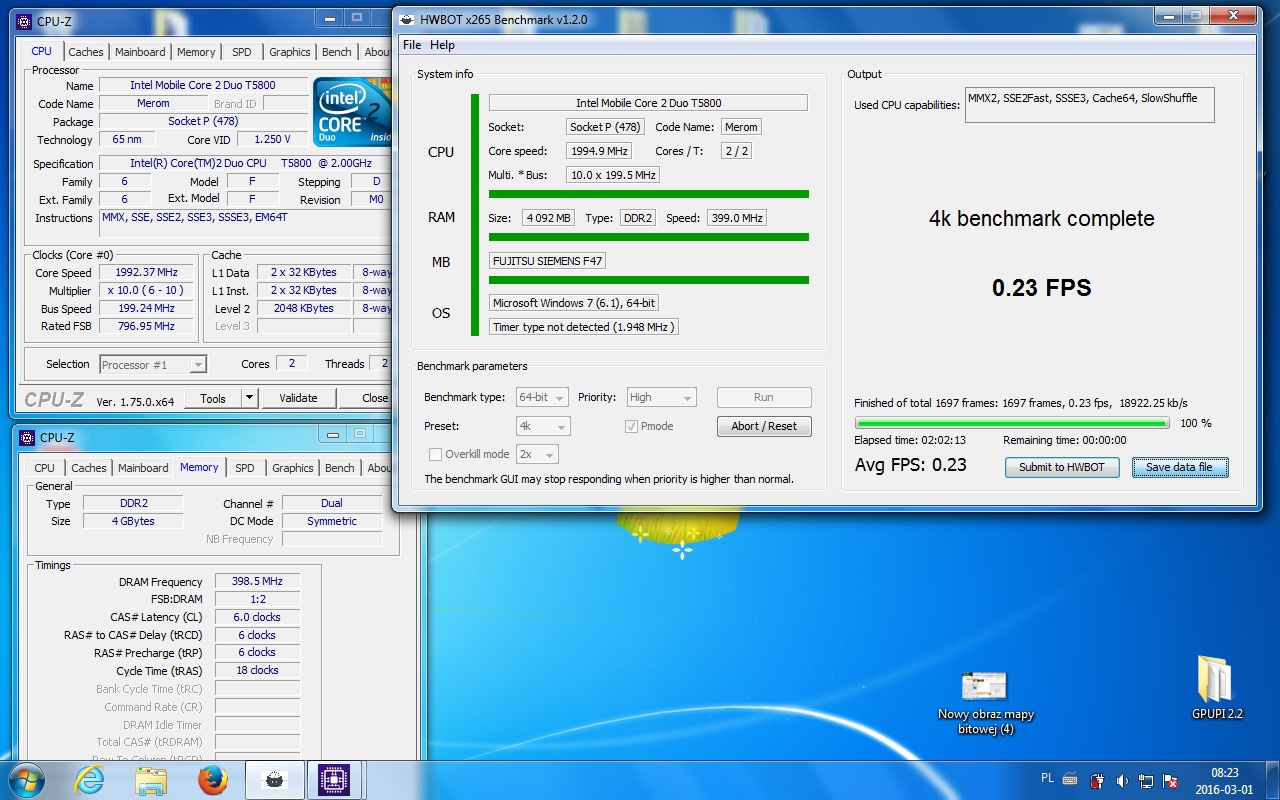Click the 'Avg FPS: 0.23' label
Image resolution: width=1280 pixels, height=800 pixels.
[x=911, y=465]
